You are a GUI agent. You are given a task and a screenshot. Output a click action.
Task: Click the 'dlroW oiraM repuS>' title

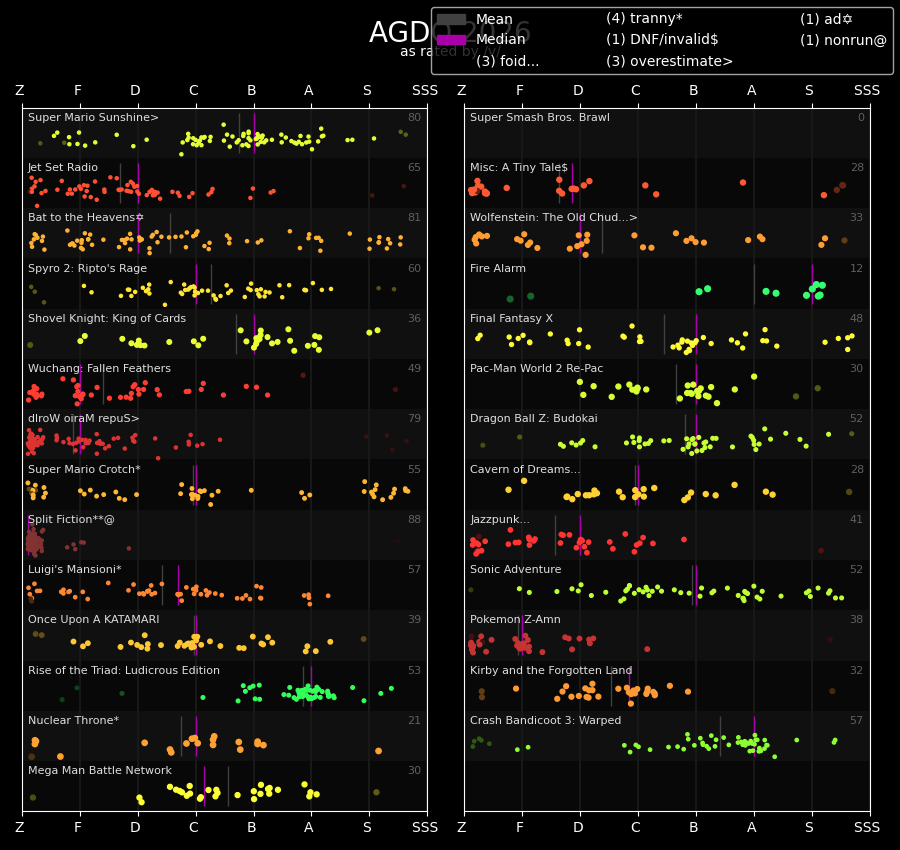point(84,418)
